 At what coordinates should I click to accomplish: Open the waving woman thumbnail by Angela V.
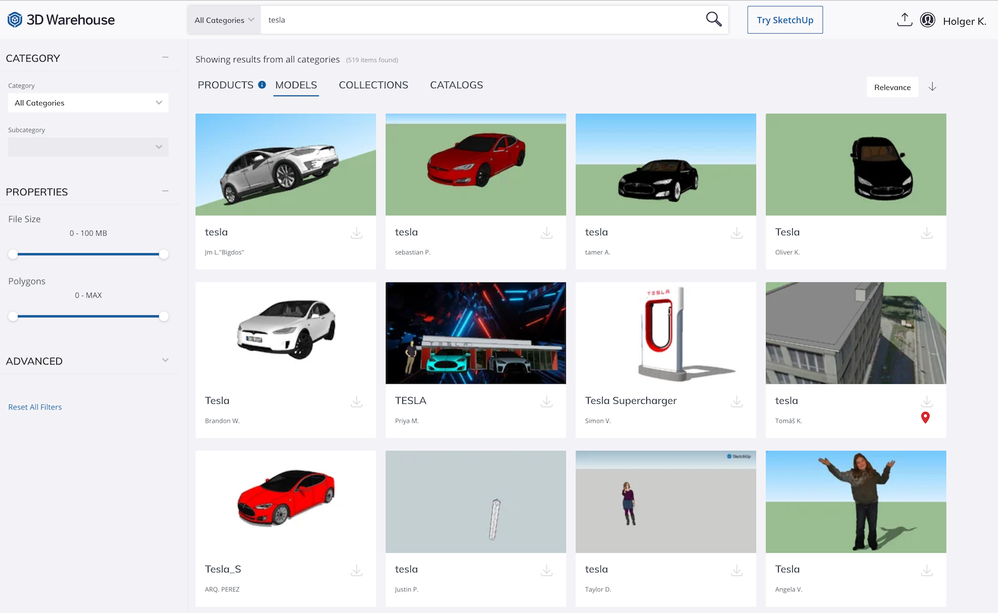point(856,502)
